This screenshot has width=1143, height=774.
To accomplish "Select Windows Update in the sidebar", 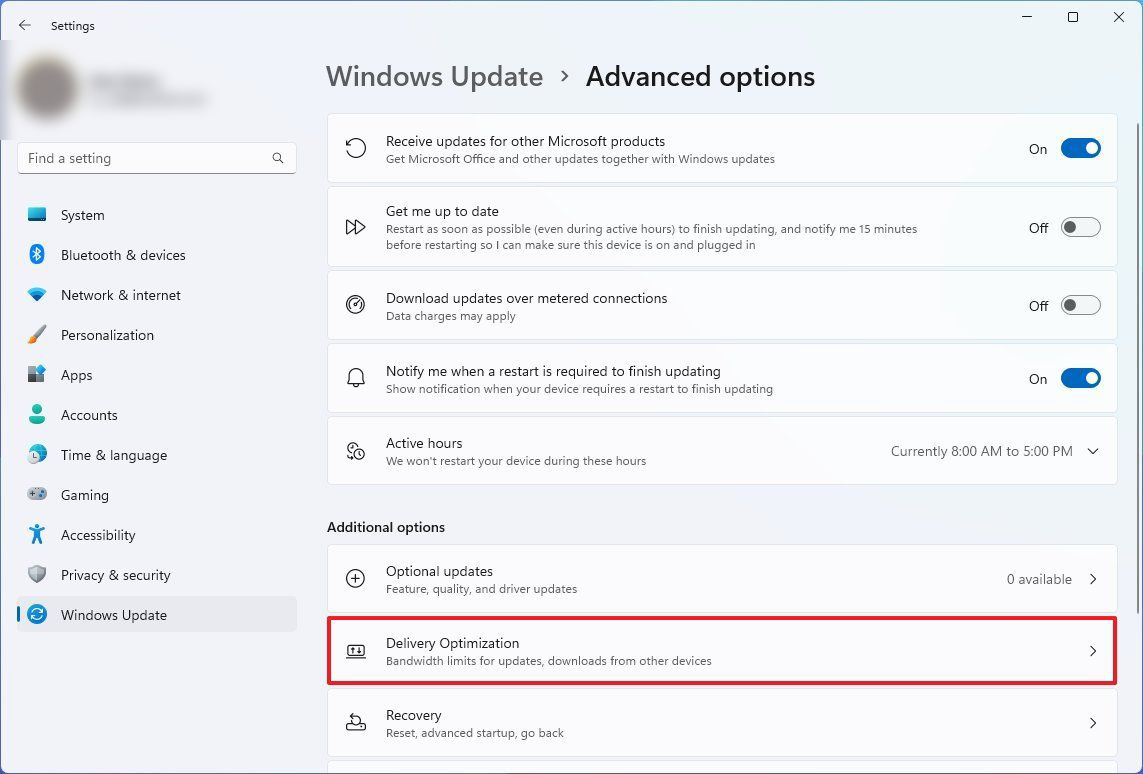I will coord(157,614).
